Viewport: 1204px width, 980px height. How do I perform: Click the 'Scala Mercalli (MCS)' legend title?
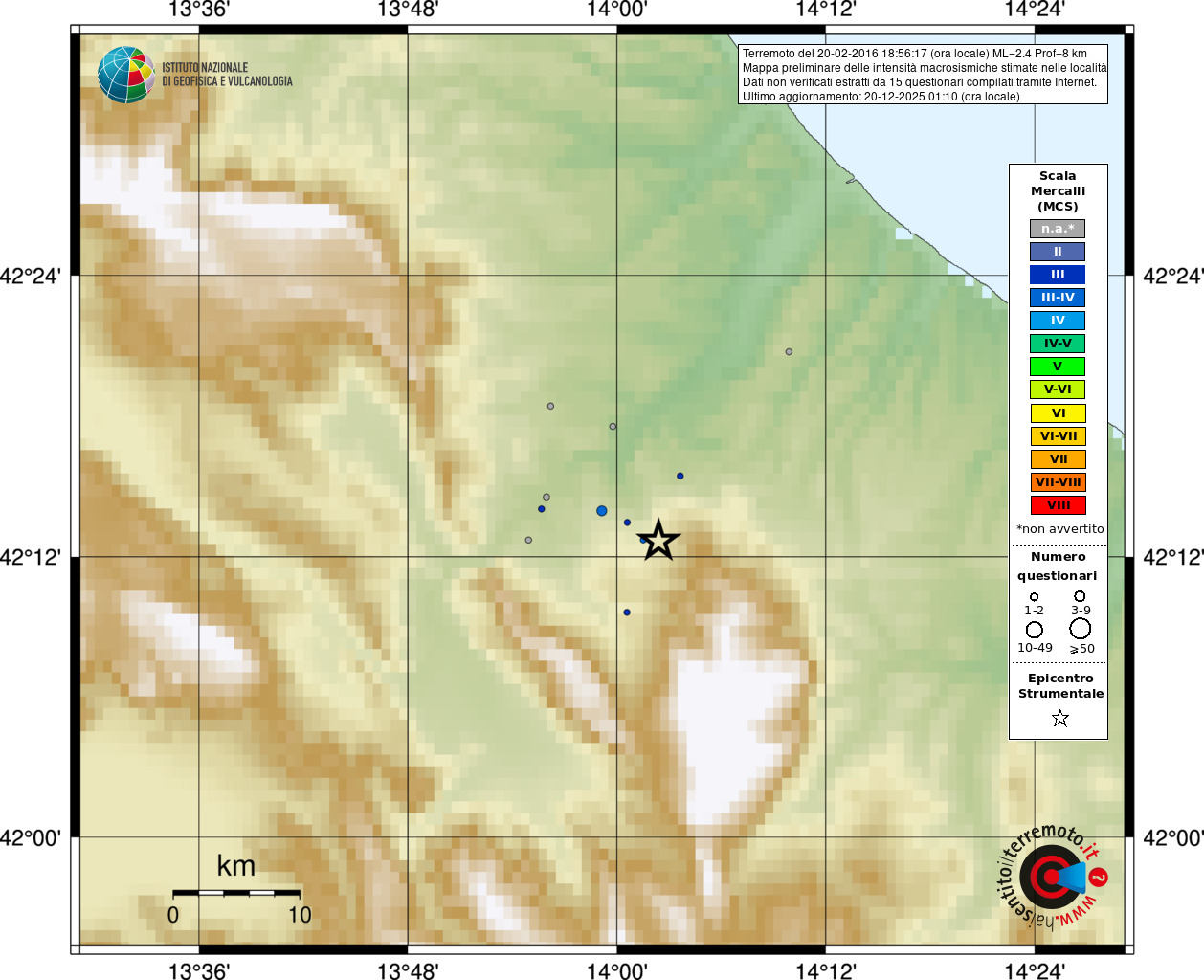point(1058,191)
